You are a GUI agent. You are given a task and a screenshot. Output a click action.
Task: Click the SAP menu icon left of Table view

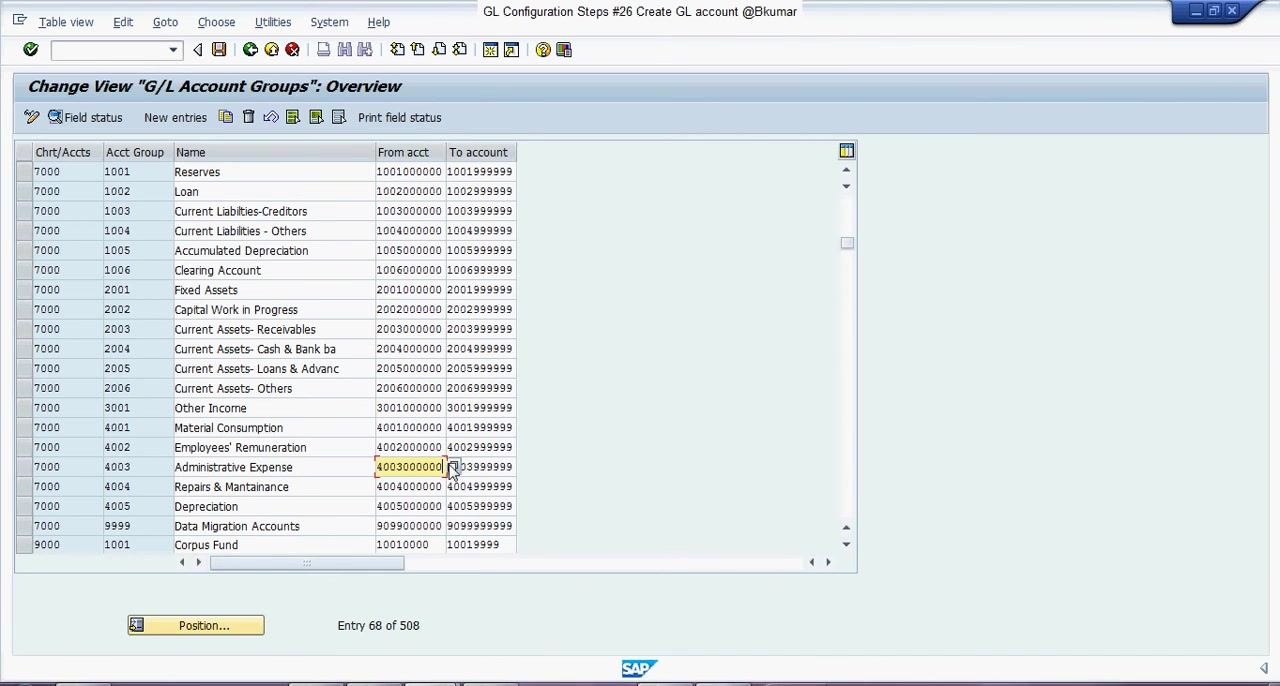coord(19,20)
